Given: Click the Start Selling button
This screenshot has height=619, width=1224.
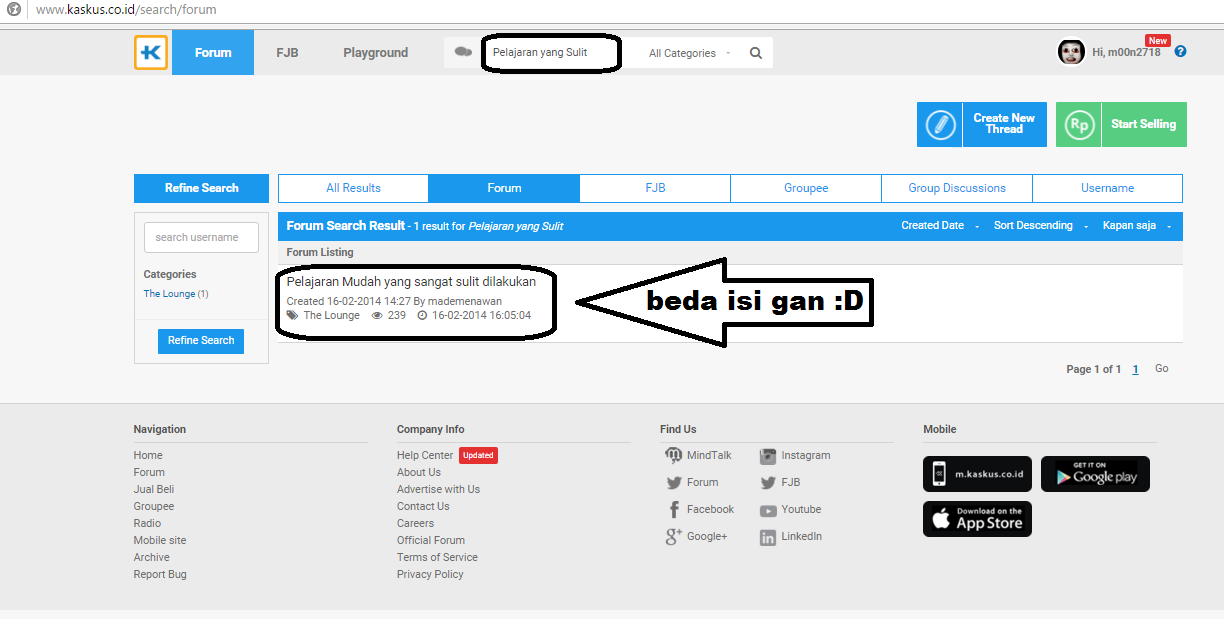Looking at the screenshot, I should (1121, 124).
